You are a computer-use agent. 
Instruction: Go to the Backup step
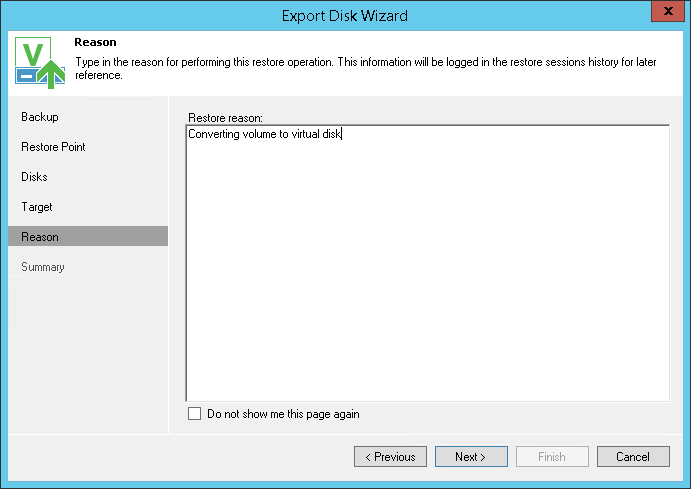[x=40, y=117]
